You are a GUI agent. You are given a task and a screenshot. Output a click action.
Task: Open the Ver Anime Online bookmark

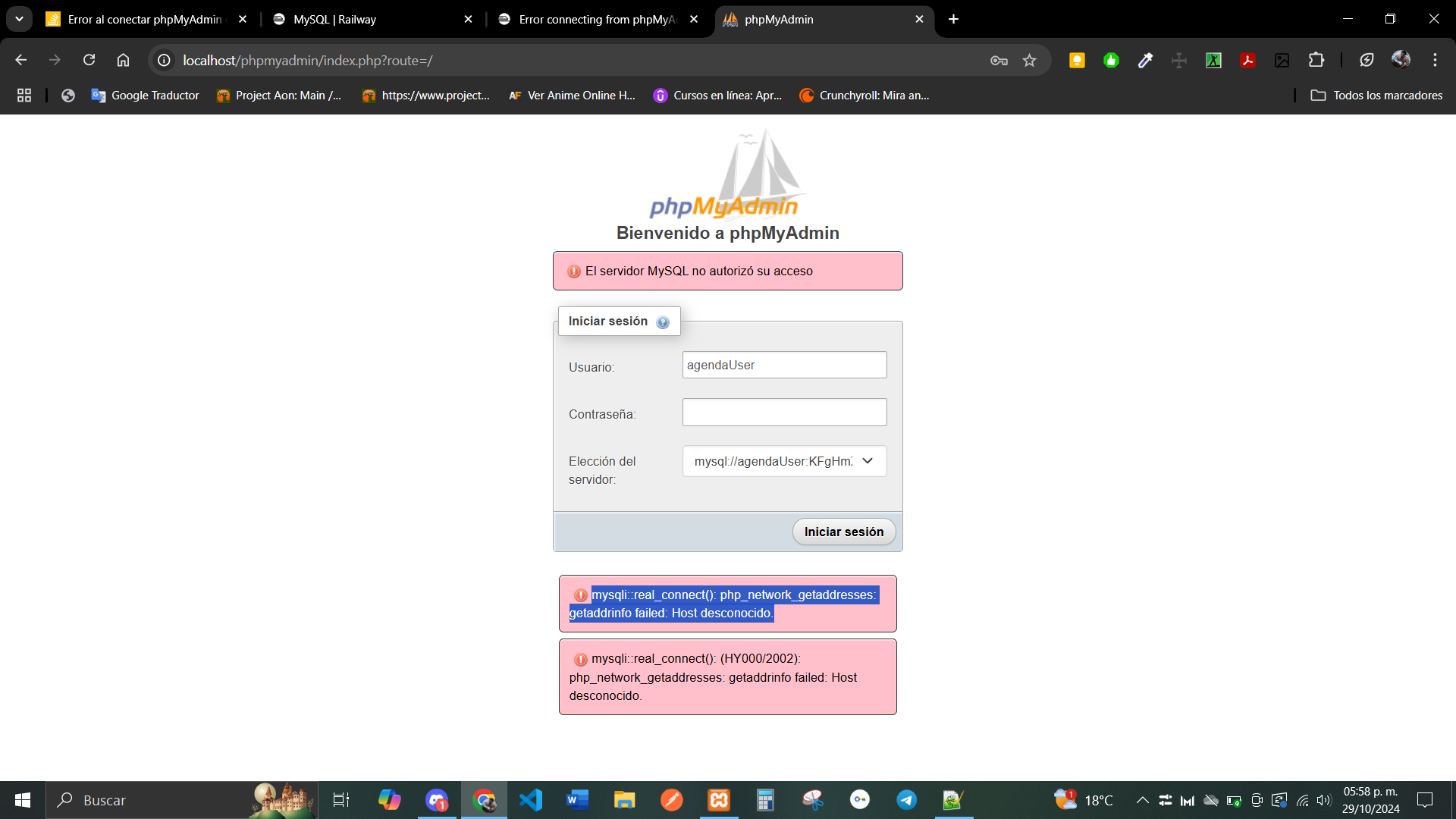571,96
